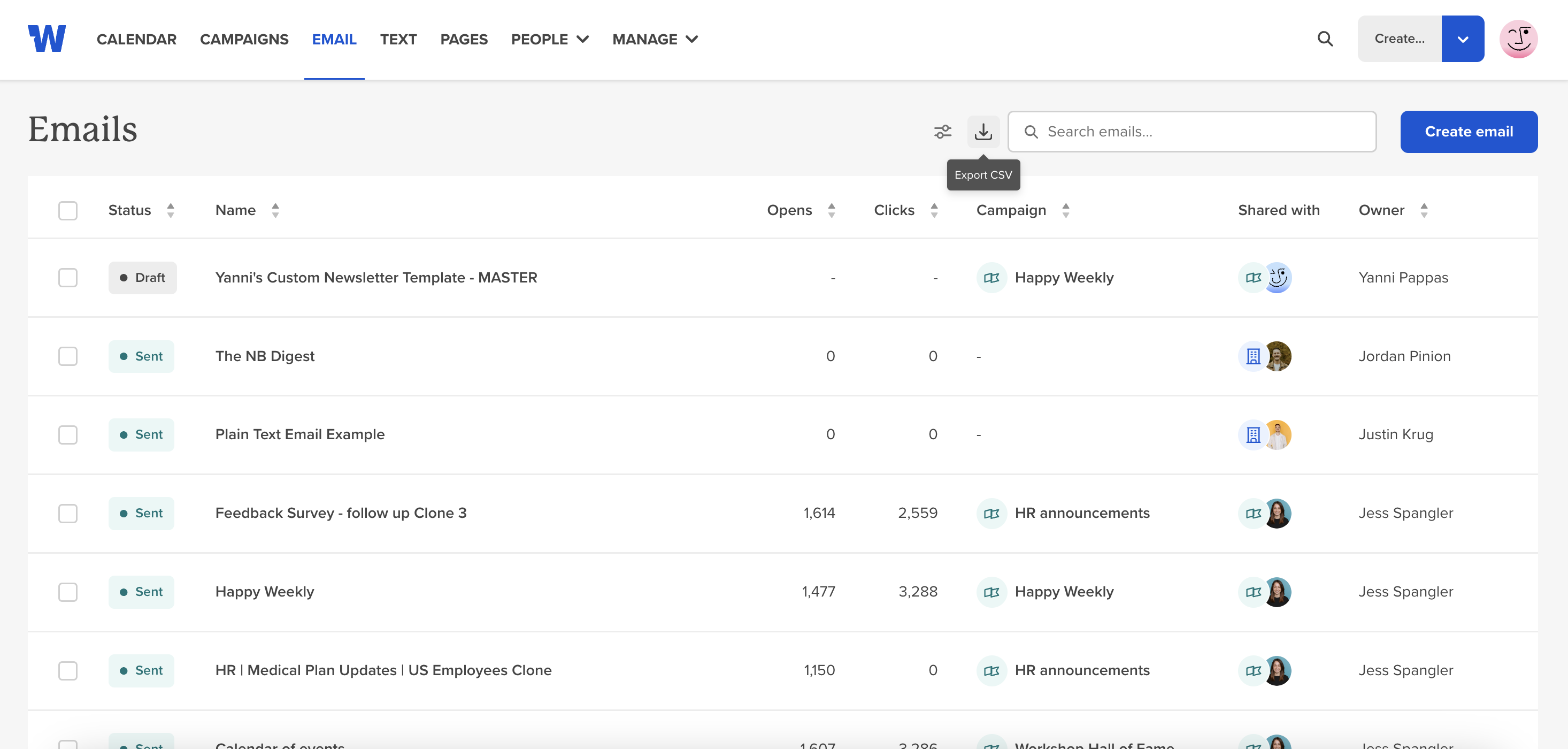This screenshot has height=749, width=1568.
Task: Sort by Opens column arrows
Action: (x=832, y=211)
